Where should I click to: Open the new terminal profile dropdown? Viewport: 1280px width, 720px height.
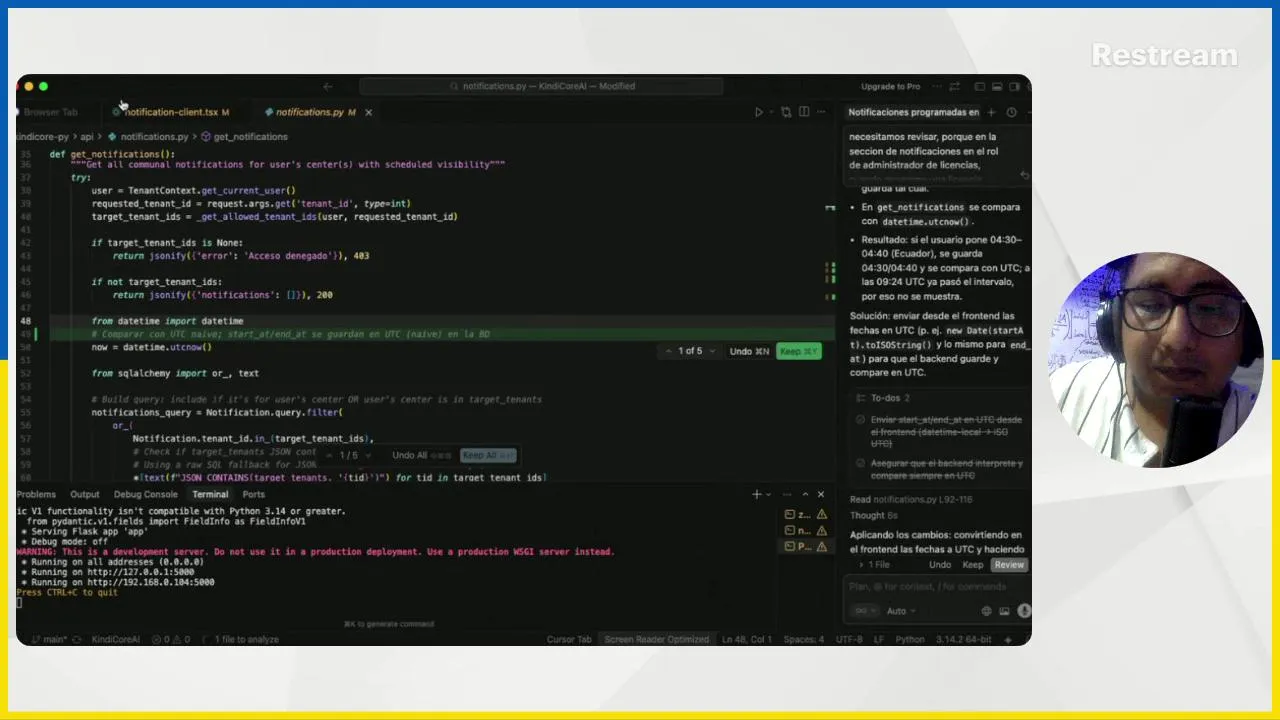(768, 494)
